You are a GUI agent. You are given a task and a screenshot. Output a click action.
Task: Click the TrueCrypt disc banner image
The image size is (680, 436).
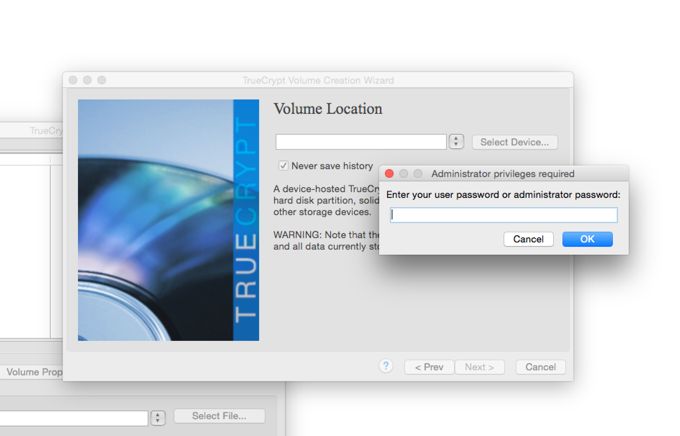168,220
